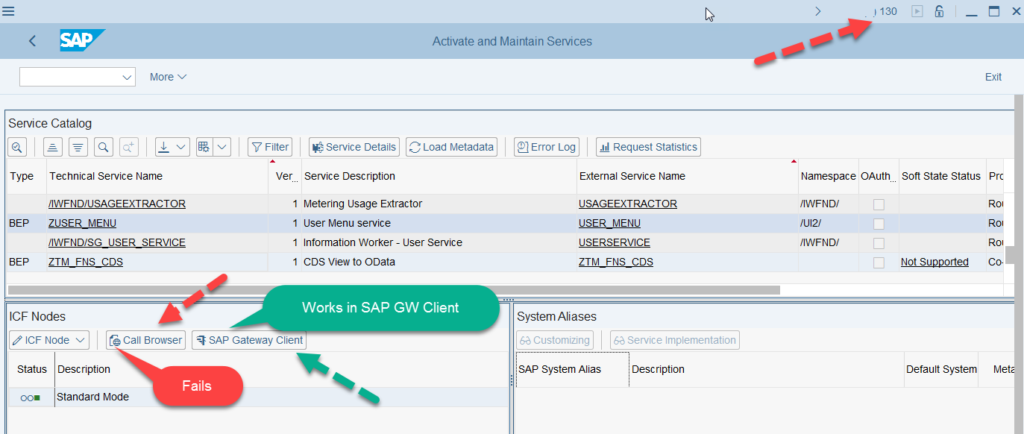This screenshot has width=1024, height=434.
Task: Select 'CDS View to OData' cell
Action: (x=439, y=262)
